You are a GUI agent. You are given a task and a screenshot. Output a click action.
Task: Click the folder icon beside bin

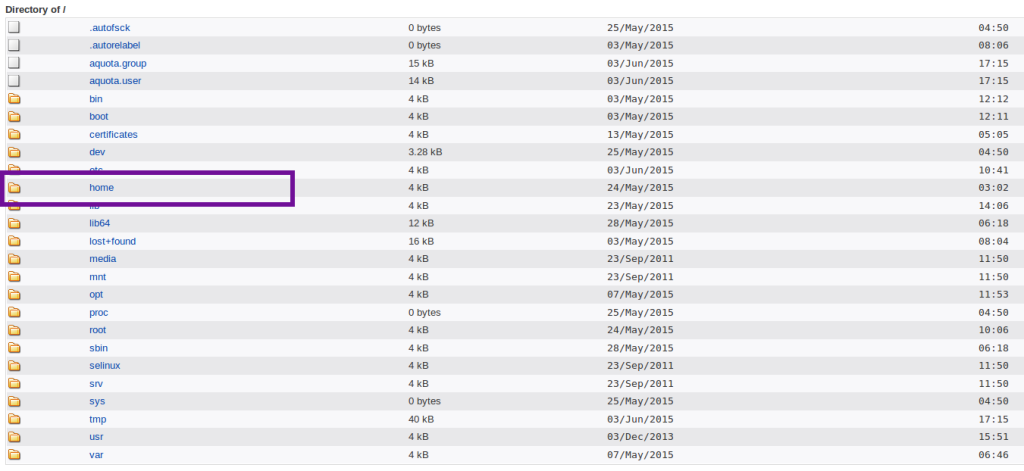click(x=14, y=99)
